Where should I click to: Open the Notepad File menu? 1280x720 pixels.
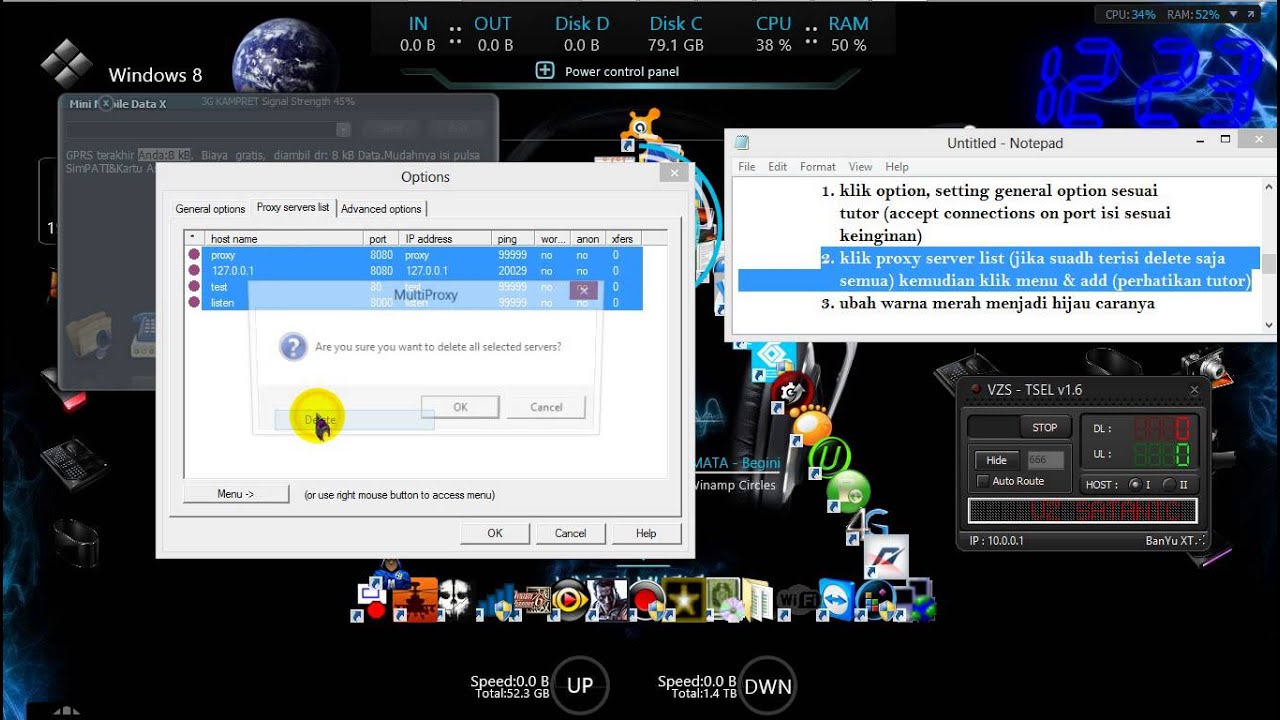coord(747,167)
